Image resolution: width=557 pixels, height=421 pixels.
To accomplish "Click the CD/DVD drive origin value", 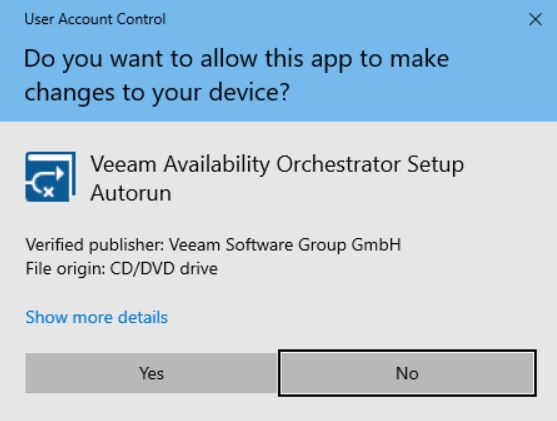I will [x=164, y=269].
